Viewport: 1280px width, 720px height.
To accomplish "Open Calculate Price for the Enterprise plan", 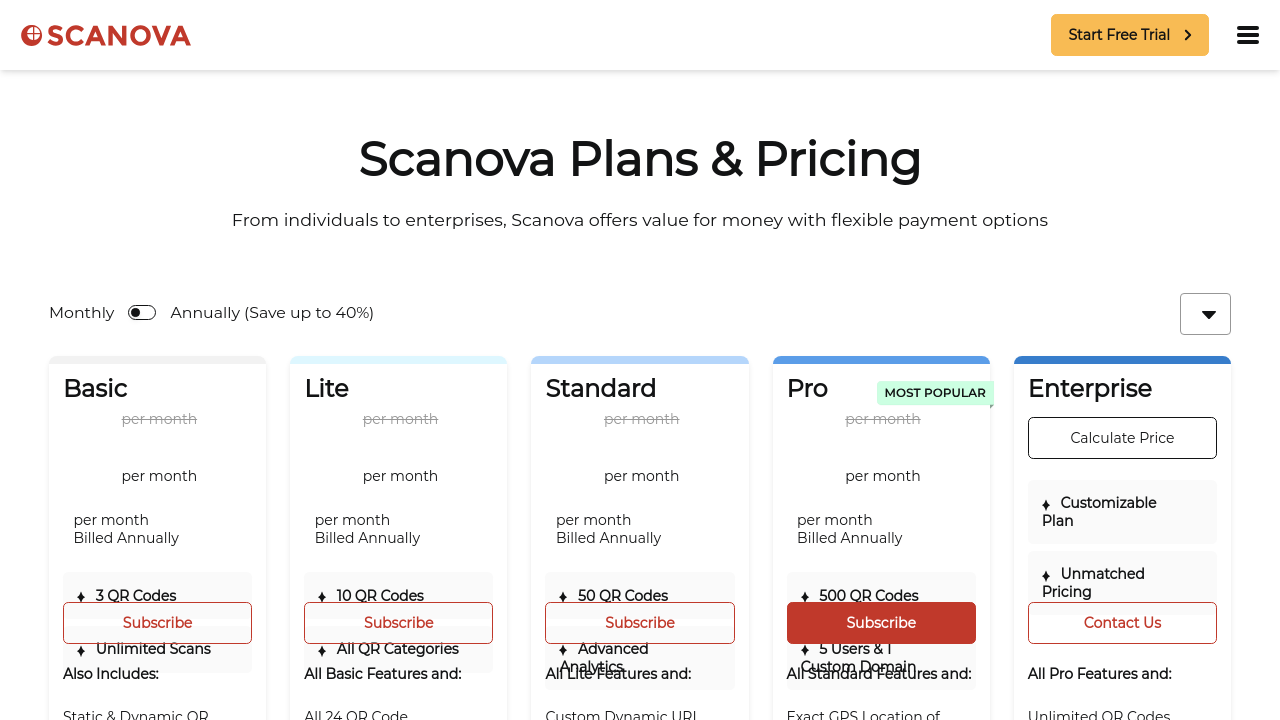I will coord(1122,438).
